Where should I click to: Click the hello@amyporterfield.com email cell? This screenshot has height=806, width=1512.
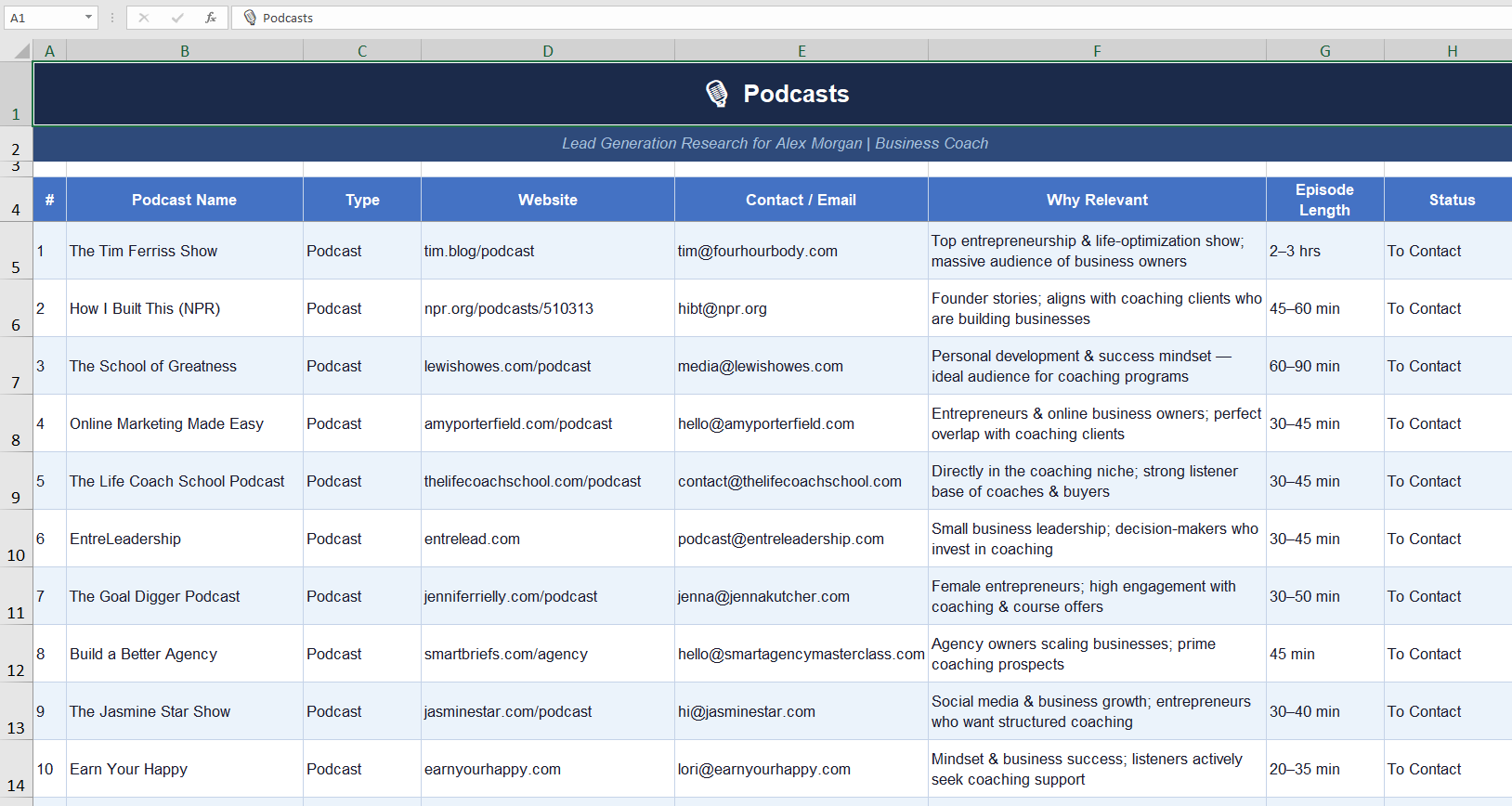(802, 423)
